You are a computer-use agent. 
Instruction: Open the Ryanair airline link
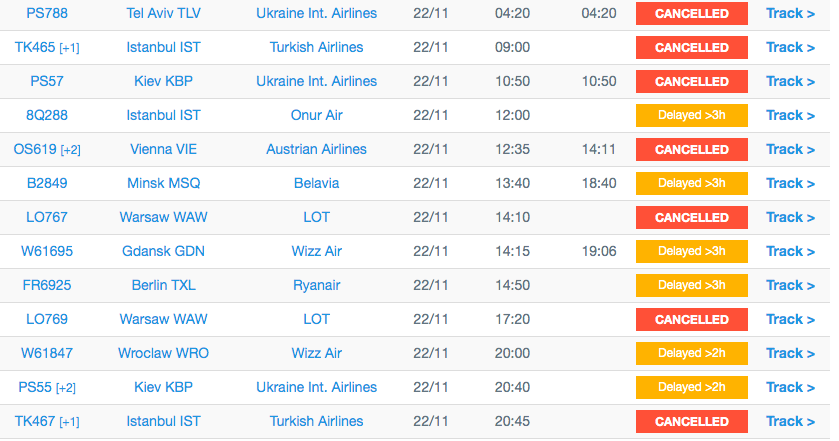coord(316,285)
